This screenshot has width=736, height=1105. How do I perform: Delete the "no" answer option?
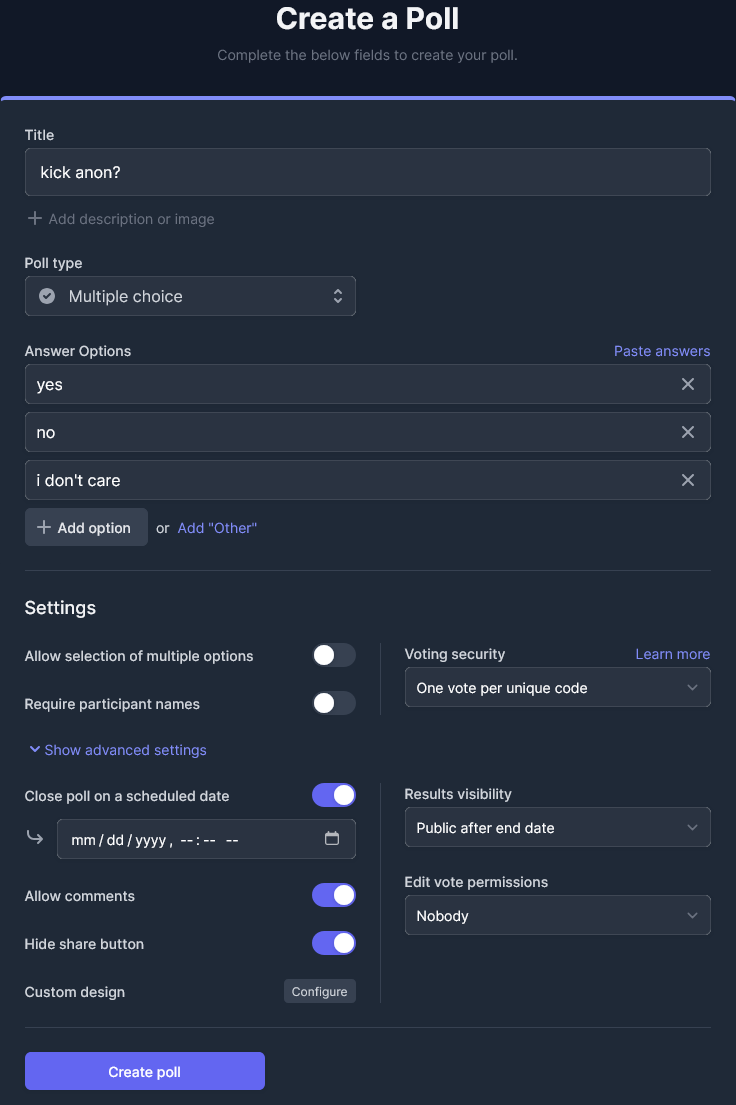pos(688,432)
